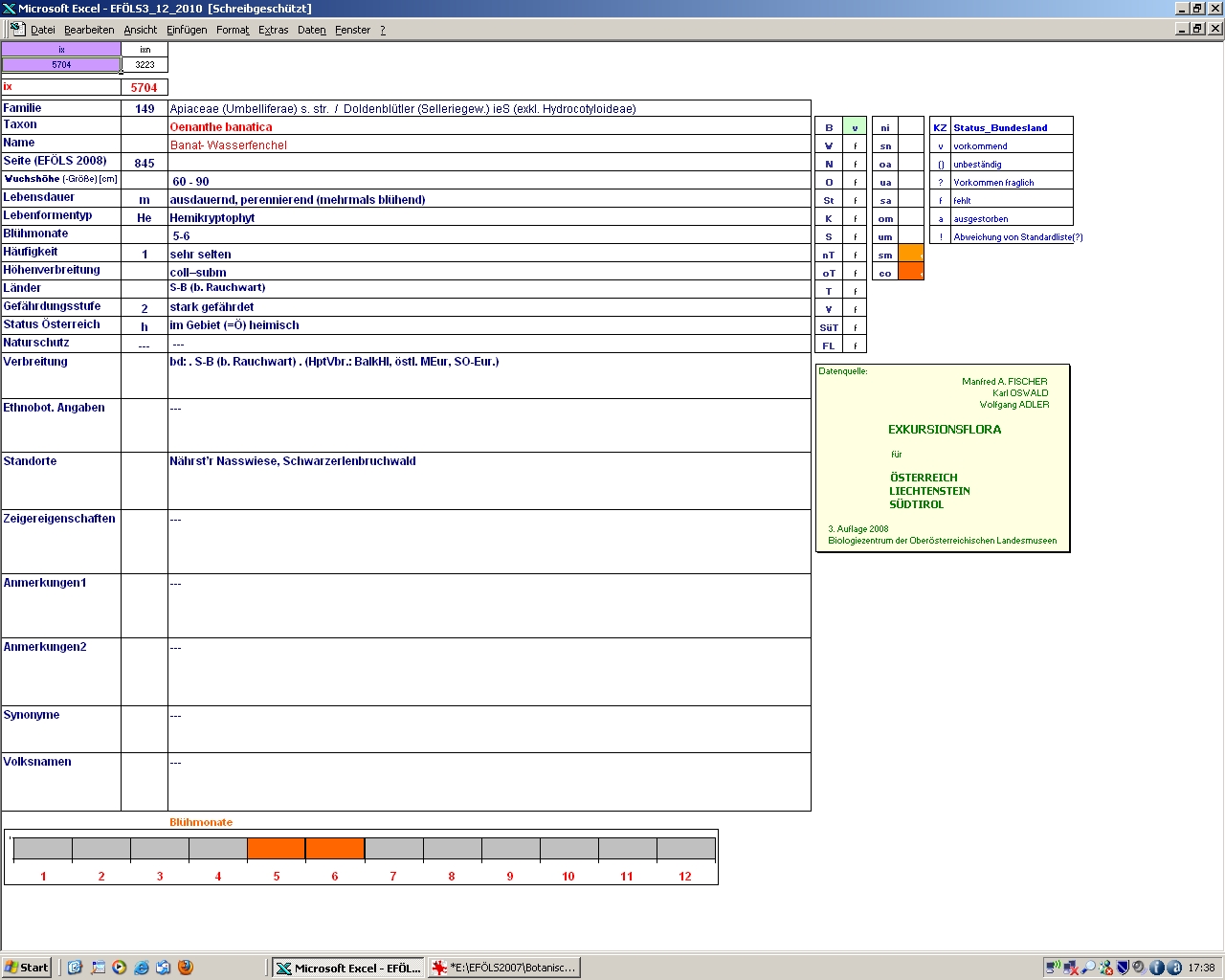Click the orange month 5 bar in Blühmonate chart
The image size is (1225, 980).
pos(277,849)
